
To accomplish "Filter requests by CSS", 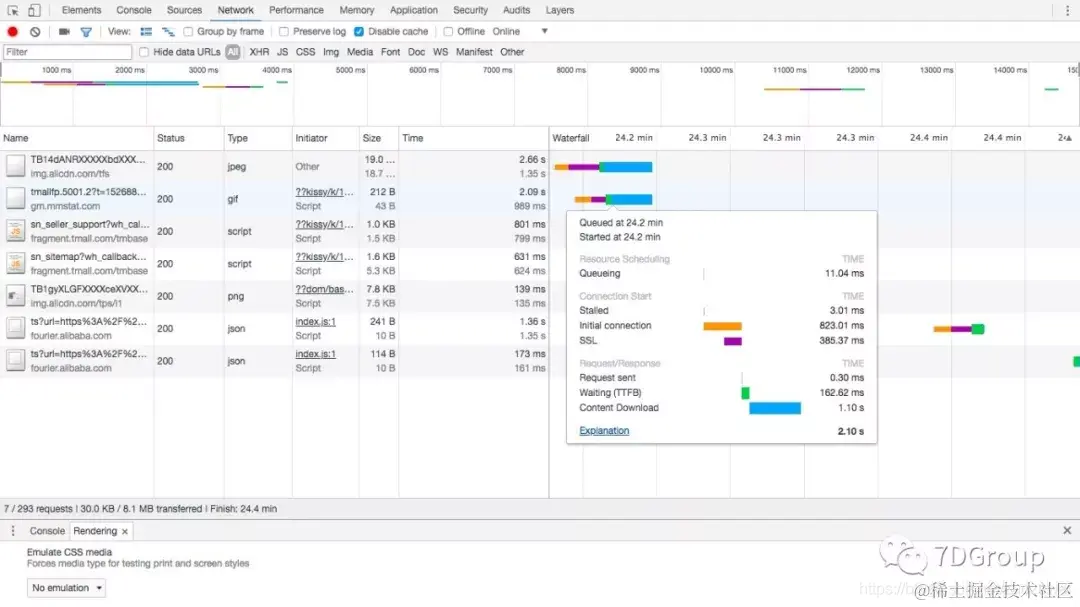I will 305,52.
